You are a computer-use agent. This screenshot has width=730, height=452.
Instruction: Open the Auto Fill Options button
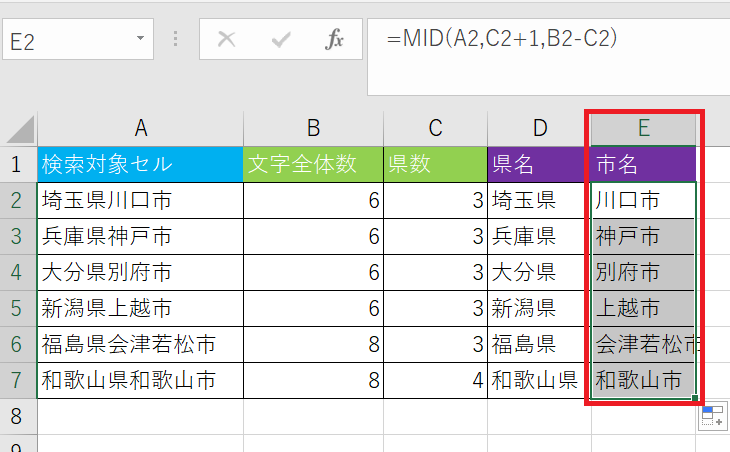(x=713, y=417)
